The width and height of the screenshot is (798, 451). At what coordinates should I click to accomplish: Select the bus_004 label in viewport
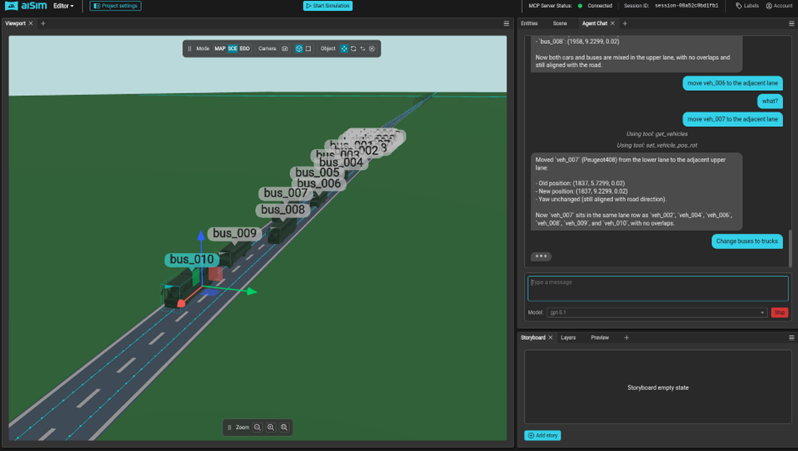tap(341, 162)
